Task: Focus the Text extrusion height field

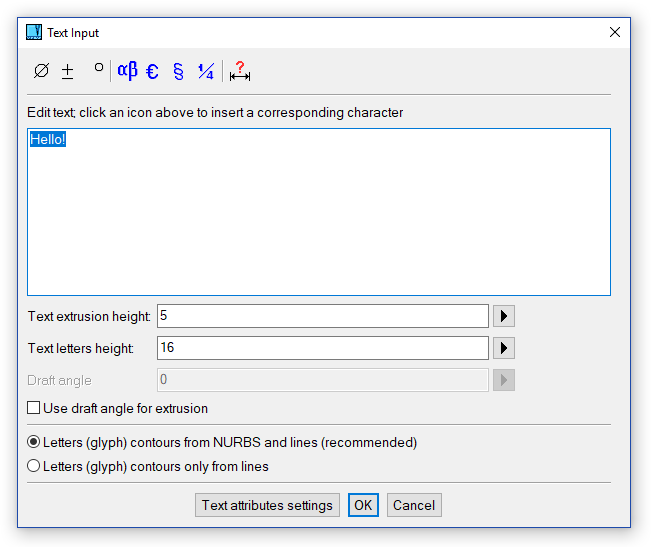Action: coord(322,316)
